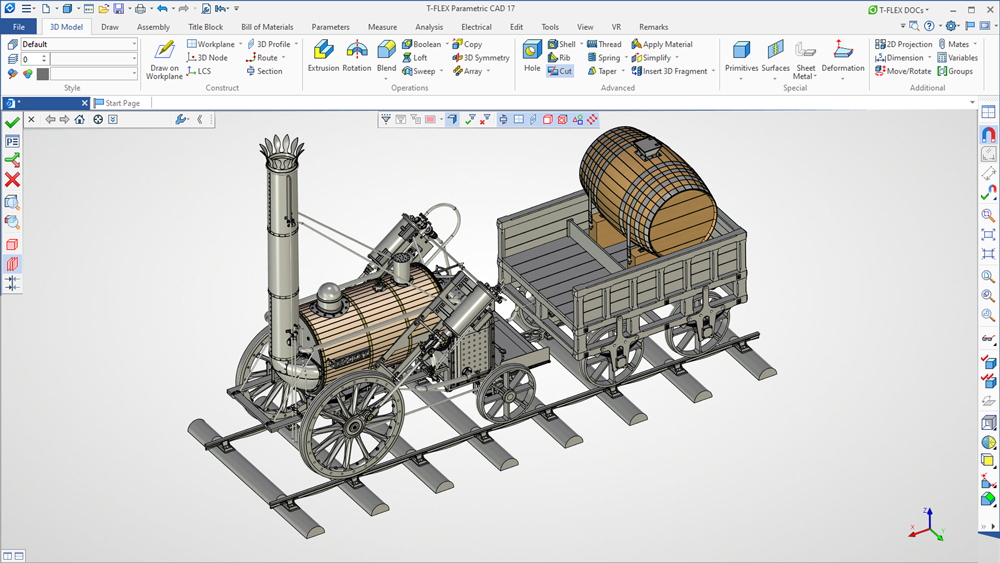Open the Array dropdown arrow
The image size is (1000, 563).
[x=488, y=71]
